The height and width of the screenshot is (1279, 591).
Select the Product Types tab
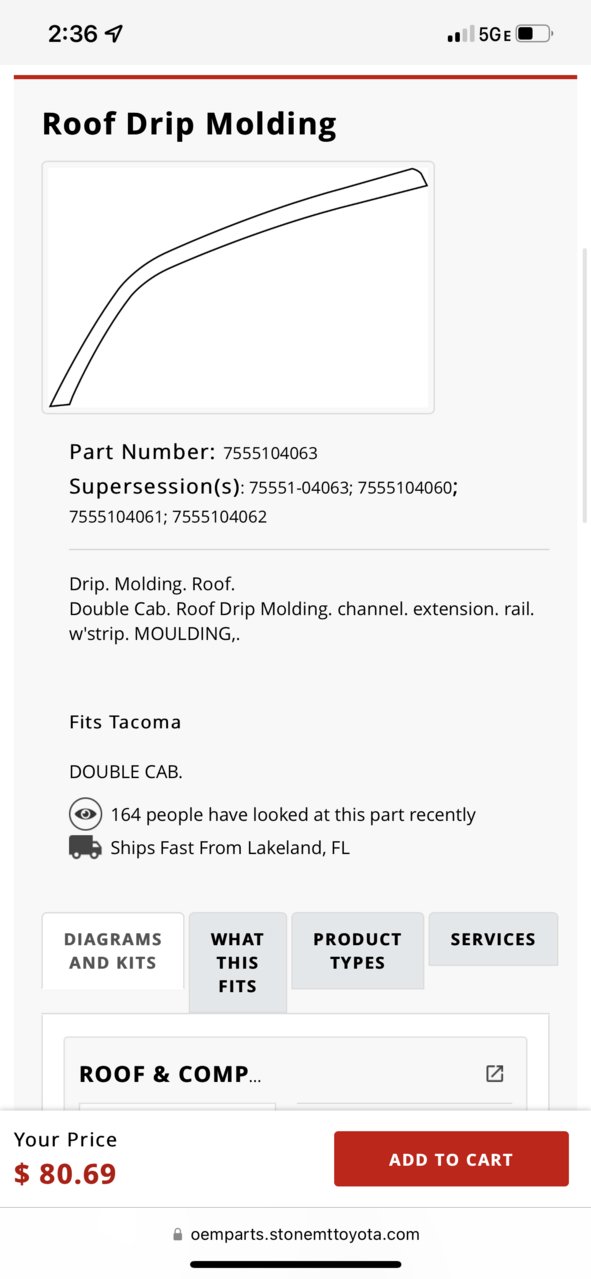point(357,951)
